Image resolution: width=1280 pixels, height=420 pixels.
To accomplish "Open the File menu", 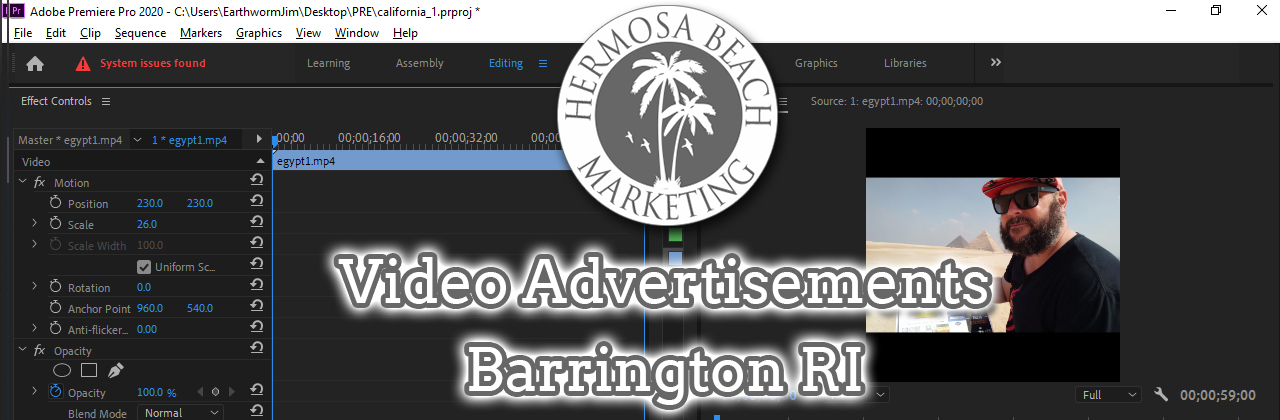I will [23, 33].
